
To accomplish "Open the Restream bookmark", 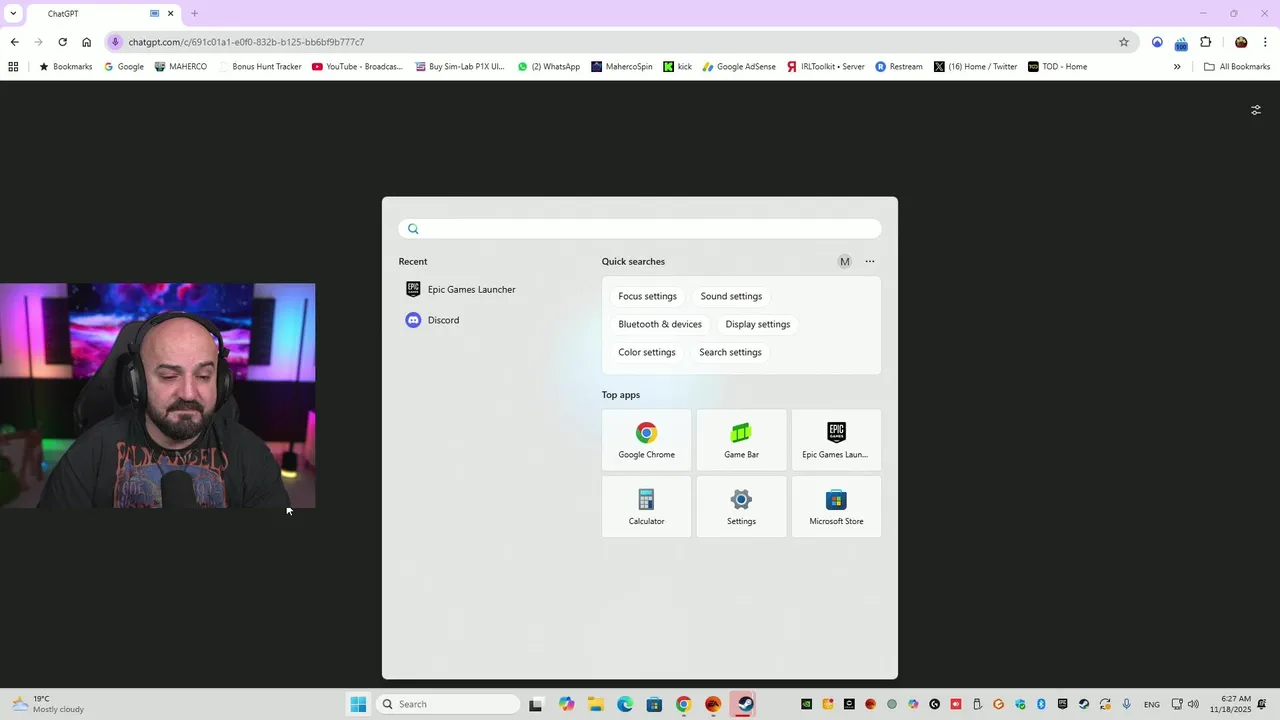I will pyautogui.click(x=899, y=67).
